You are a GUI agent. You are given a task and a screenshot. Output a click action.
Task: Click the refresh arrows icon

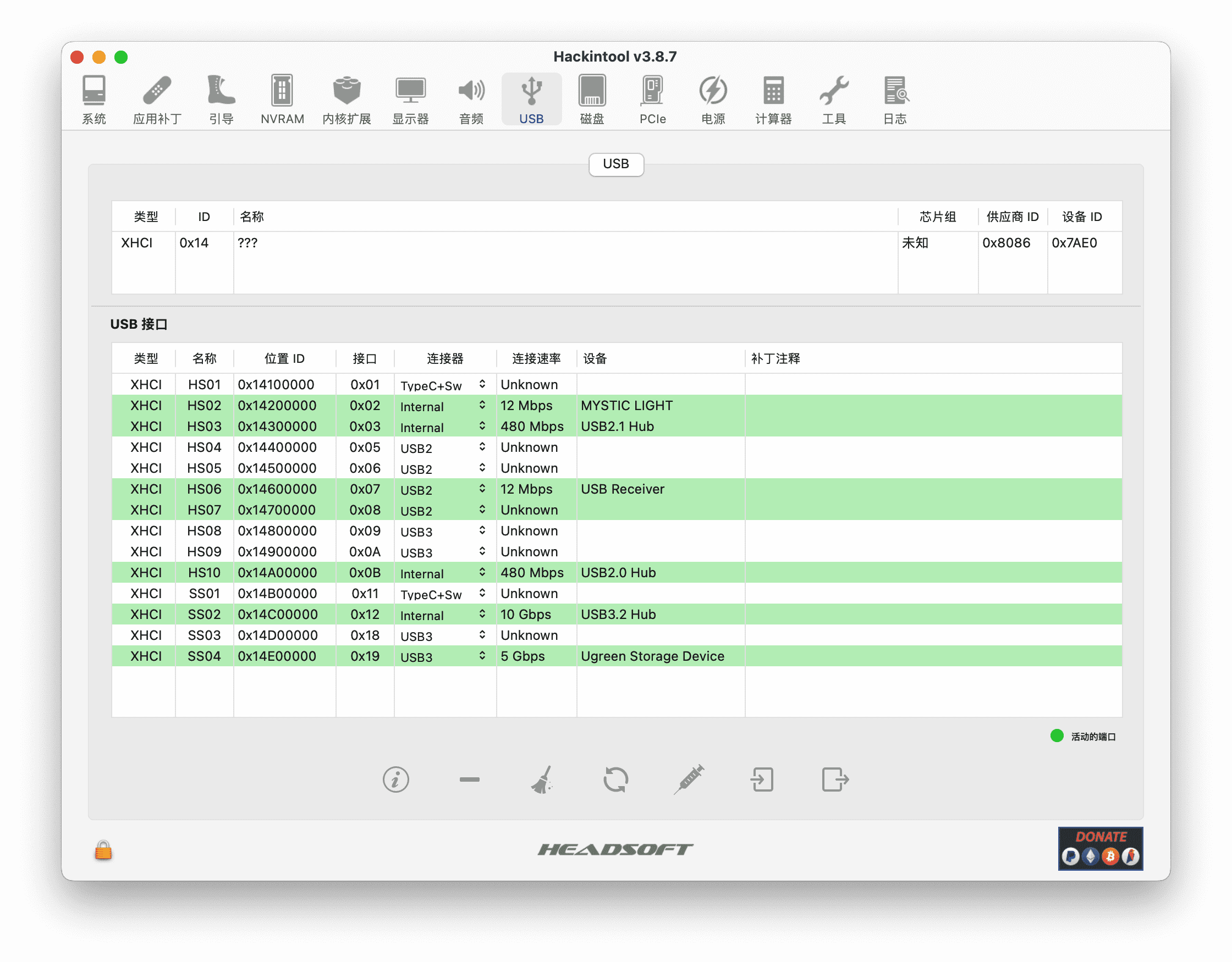point(615,779)
